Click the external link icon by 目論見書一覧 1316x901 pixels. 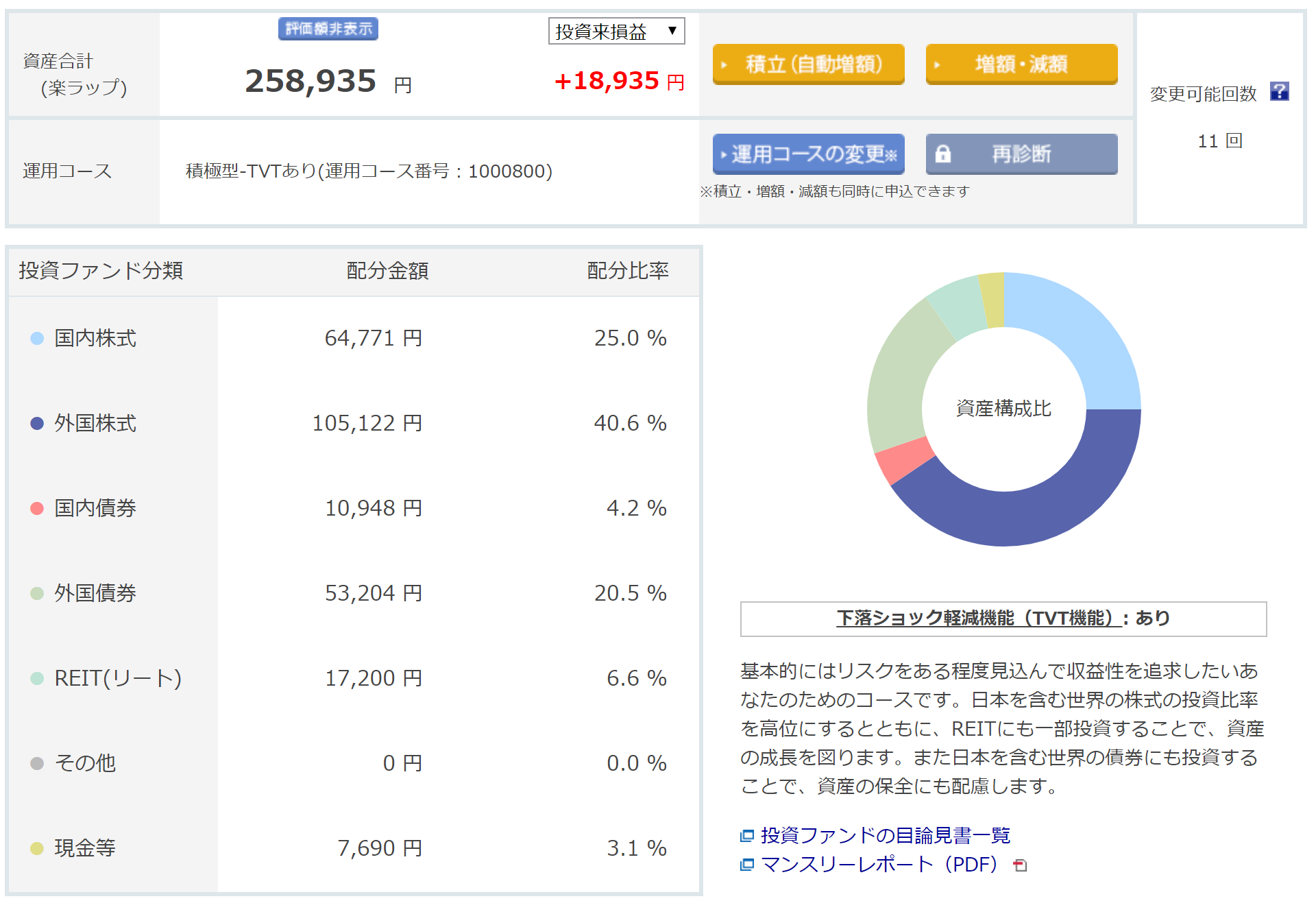746,836
